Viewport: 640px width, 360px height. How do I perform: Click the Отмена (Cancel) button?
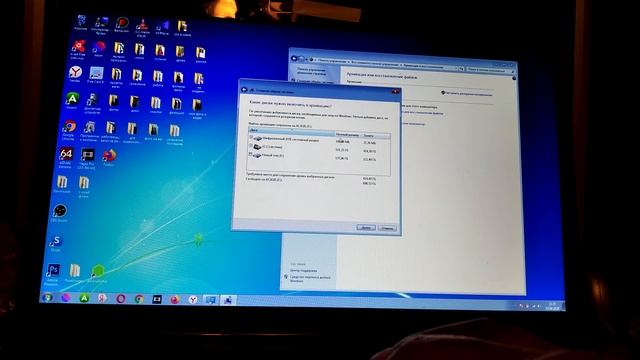click(387, 228)
